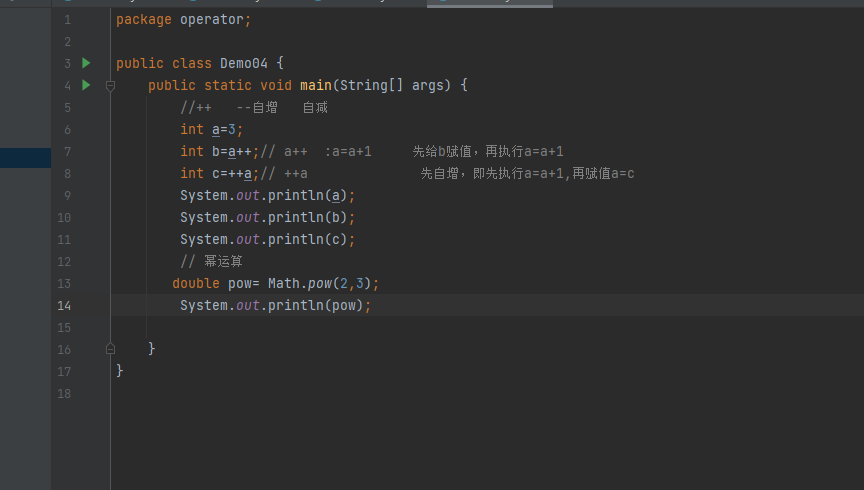864x490 pixels.
Task: Click line number 1 in the gutter
Action: (x=67, y=20)
